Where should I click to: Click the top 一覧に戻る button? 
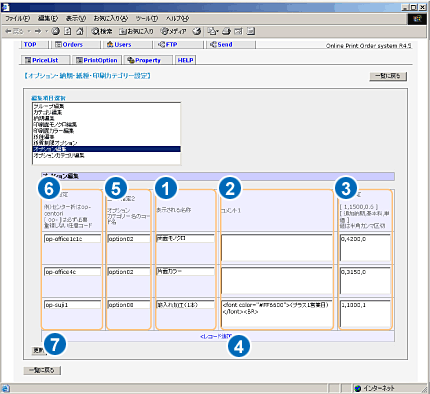pyautogui.click(x=388, y=76)
